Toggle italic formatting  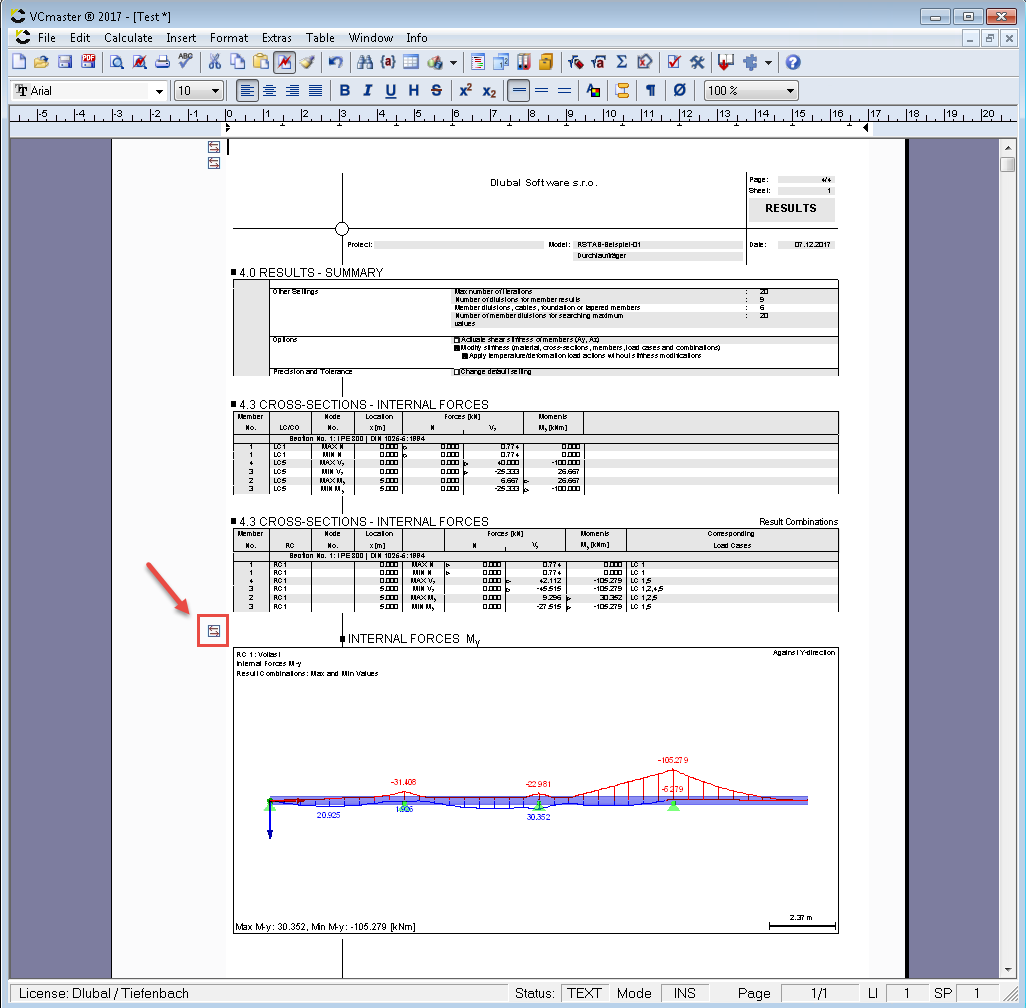(366, 90)
